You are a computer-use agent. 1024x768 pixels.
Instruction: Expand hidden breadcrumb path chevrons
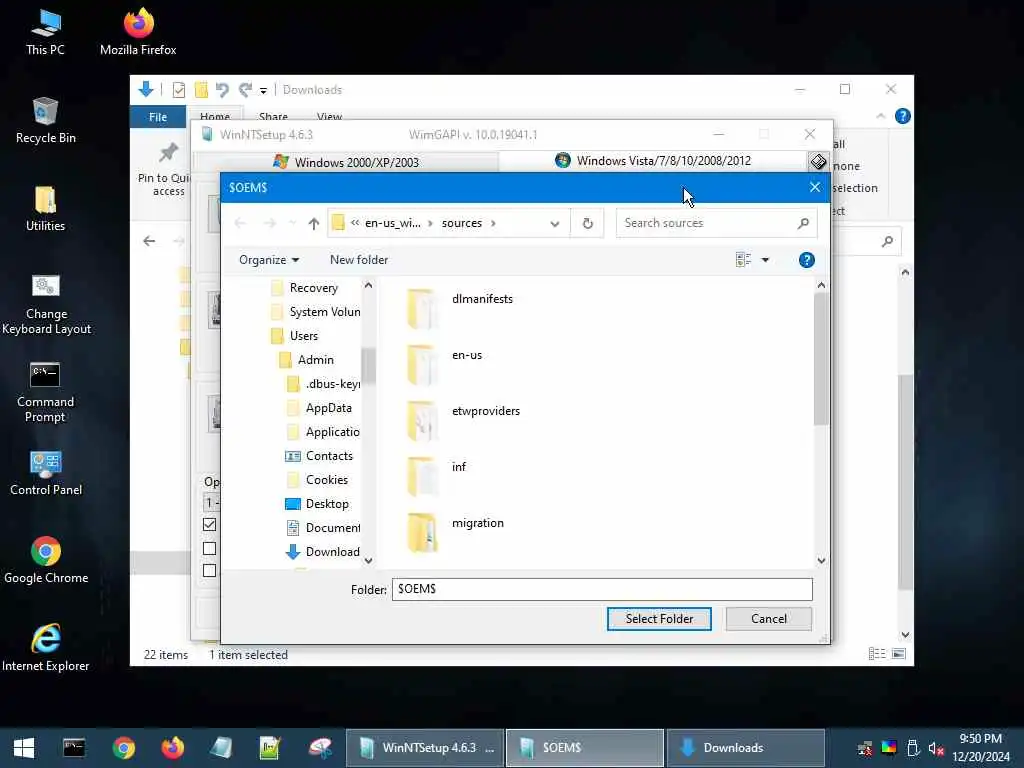pos(355,223)
